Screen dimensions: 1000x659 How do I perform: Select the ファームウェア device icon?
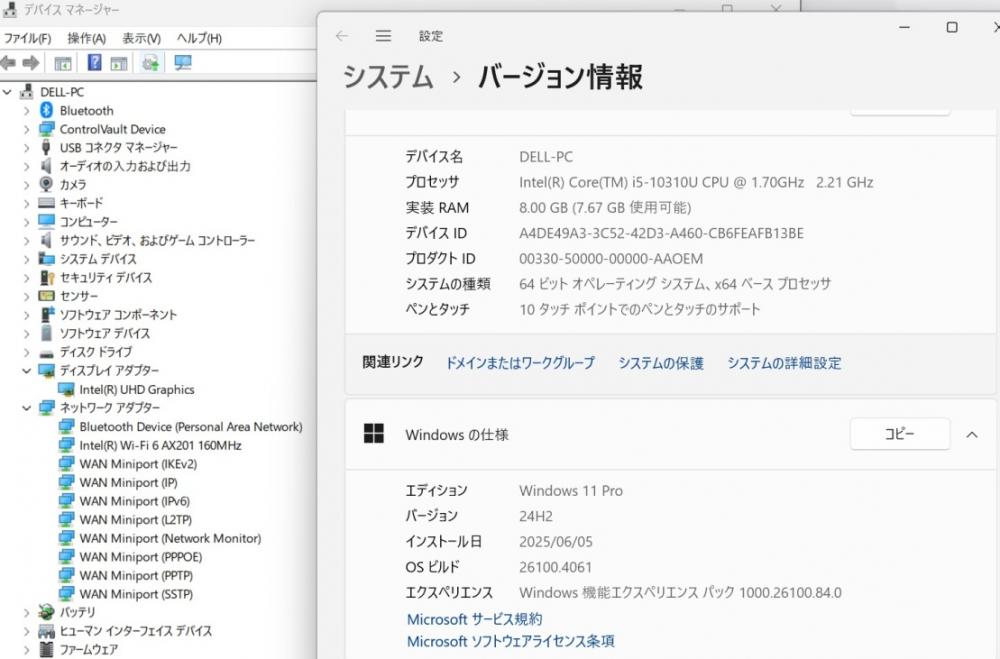(x=46, y=649)
